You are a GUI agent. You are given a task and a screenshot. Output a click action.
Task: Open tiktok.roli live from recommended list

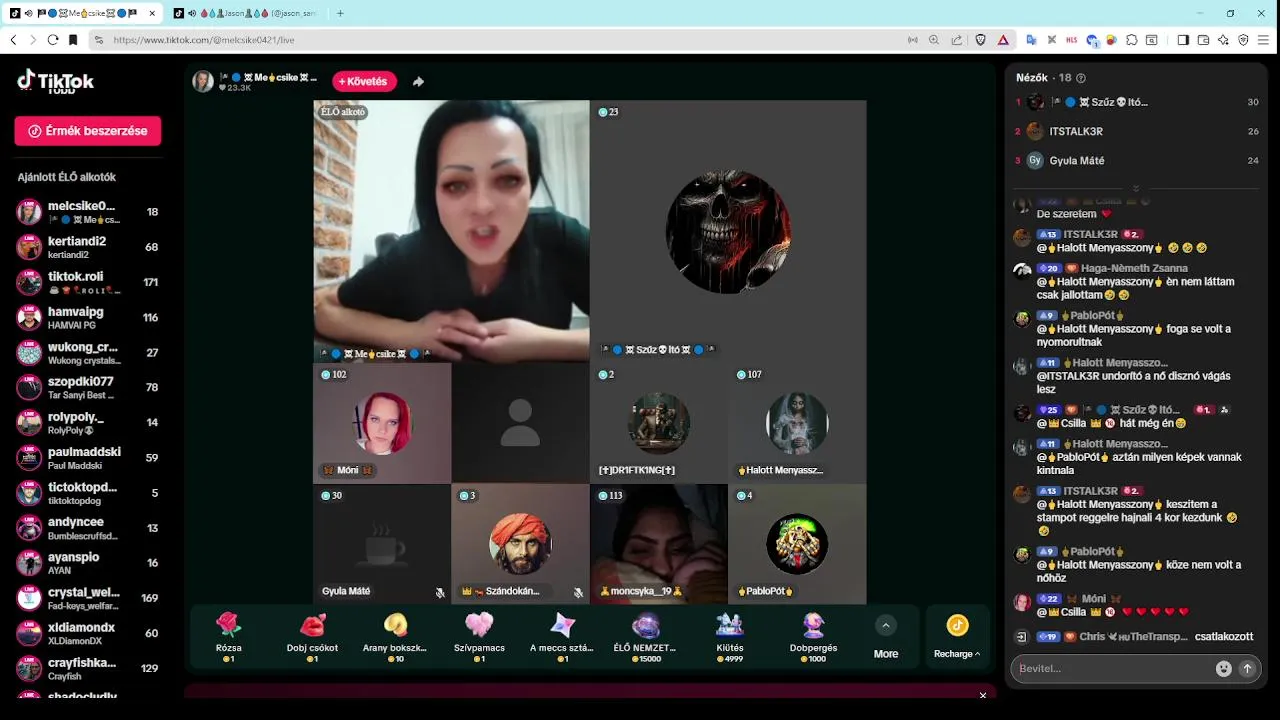click(x=88, y=282)
